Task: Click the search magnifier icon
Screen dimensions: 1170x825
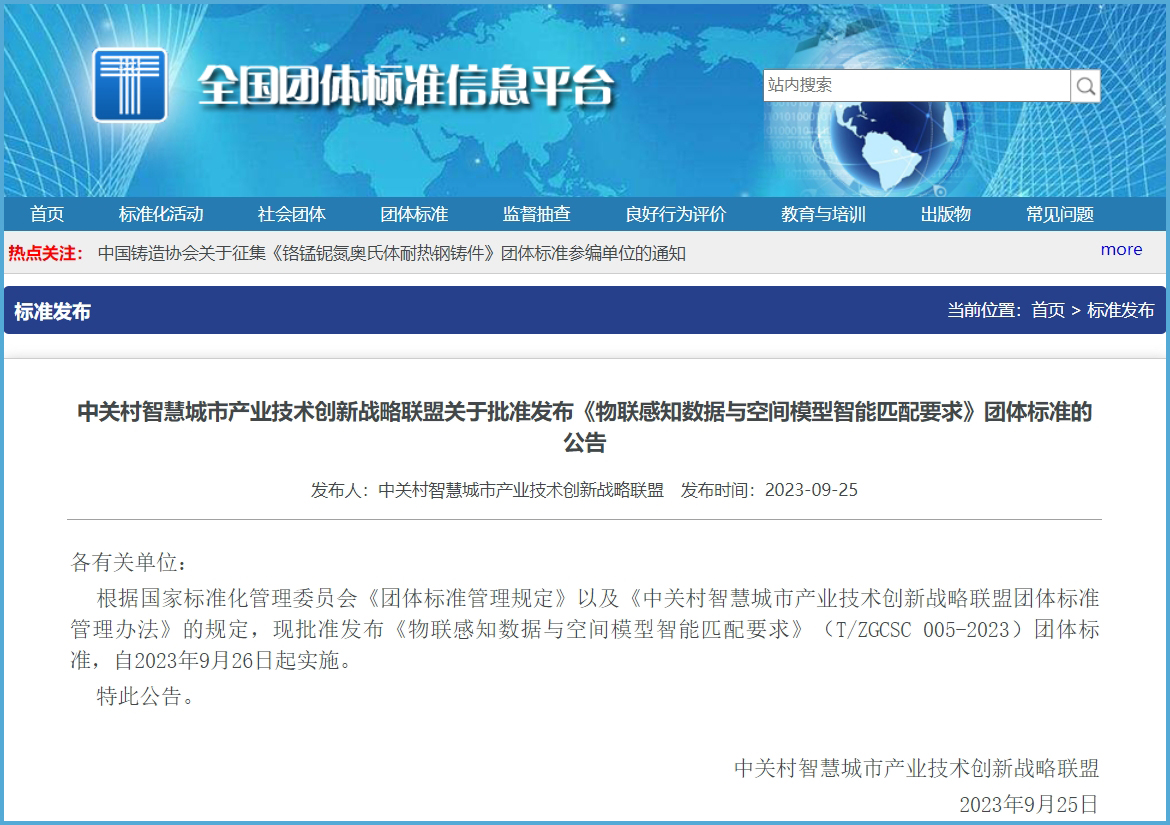Action: click(1085, 86)
